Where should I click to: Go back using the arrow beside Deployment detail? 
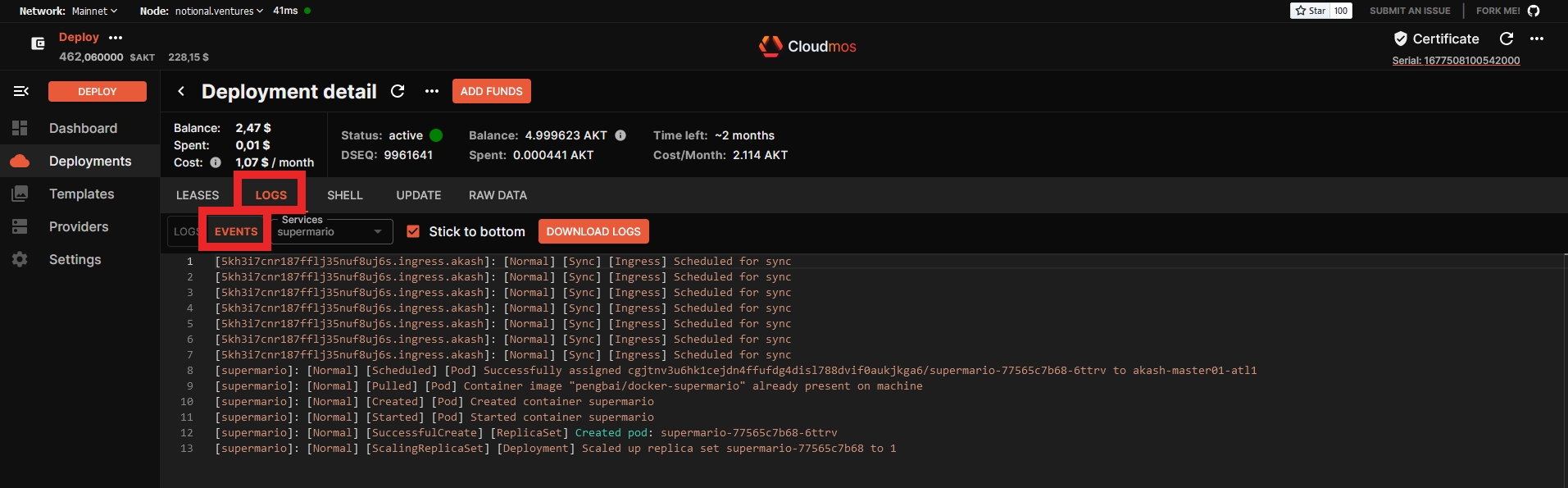coord(181,91)
